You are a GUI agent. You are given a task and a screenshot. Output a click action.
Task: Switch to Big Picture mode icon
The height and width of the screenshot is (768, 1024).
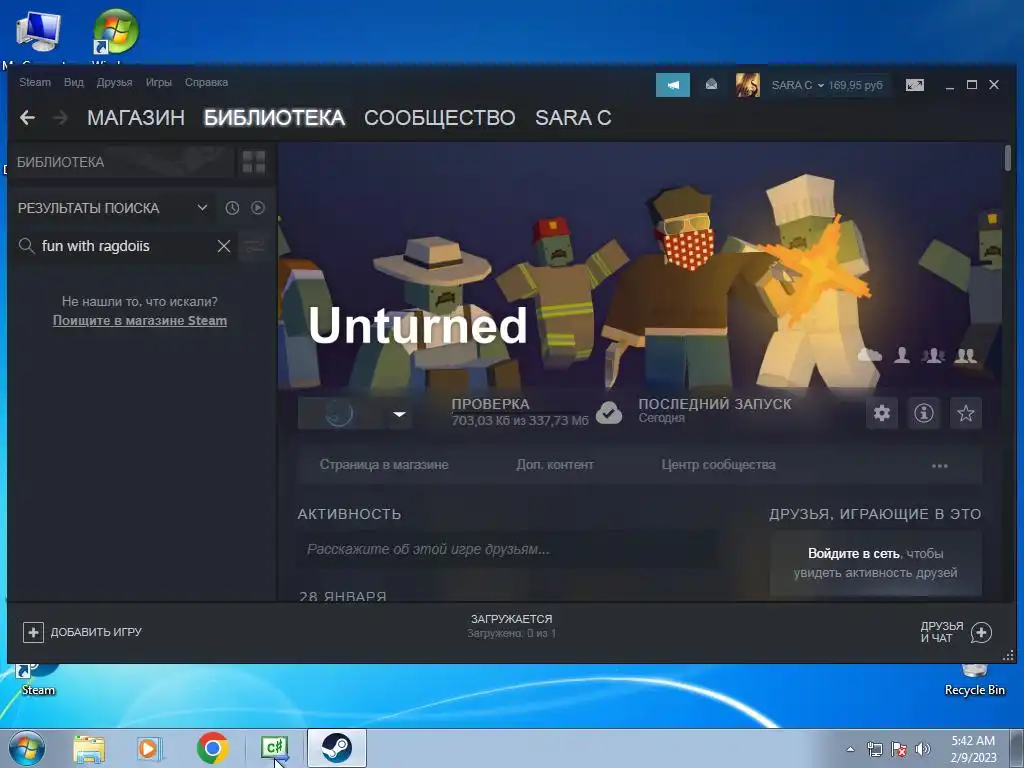(915, 85)
